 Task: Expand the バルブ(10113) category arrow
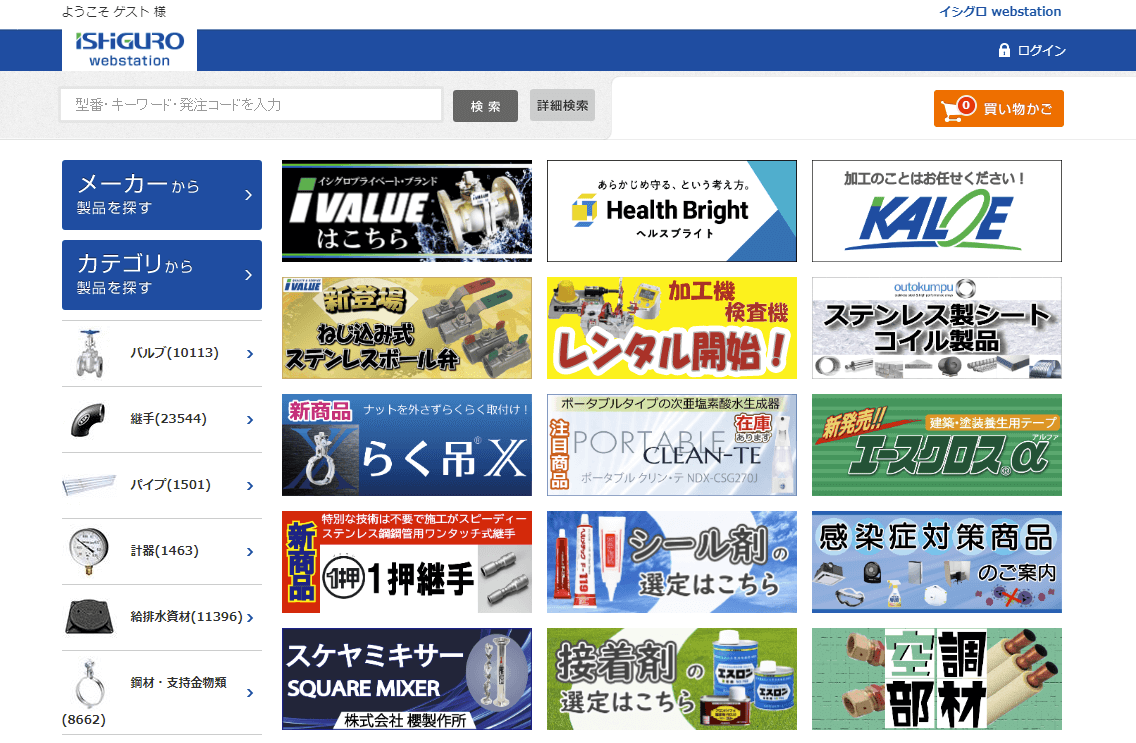click(x=250, y=354)
